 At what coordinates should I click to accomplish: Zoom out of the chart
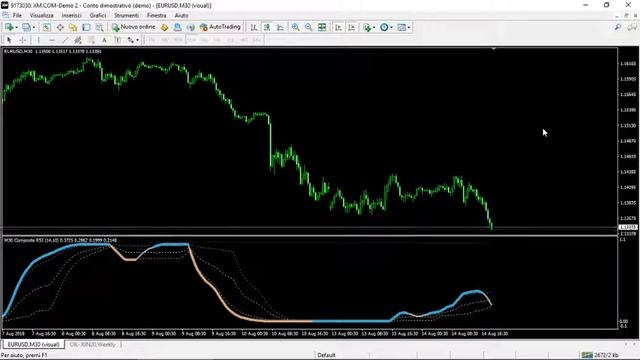point(309,27)
